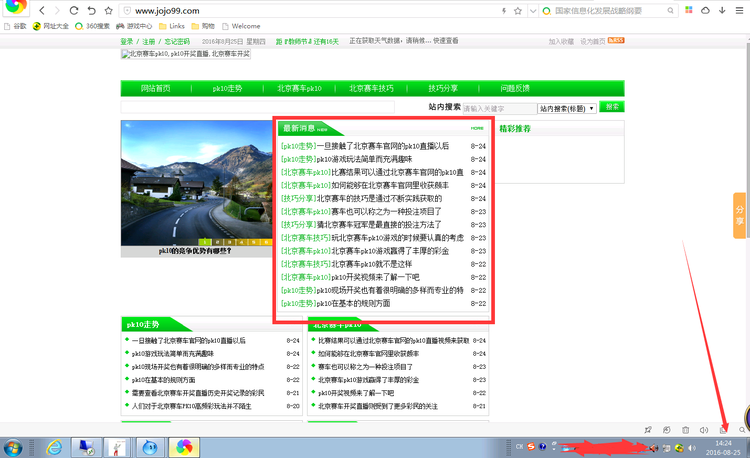This screenshot has width=750, height=458.
Task: Click the 注册 register link
Action: 149,42
